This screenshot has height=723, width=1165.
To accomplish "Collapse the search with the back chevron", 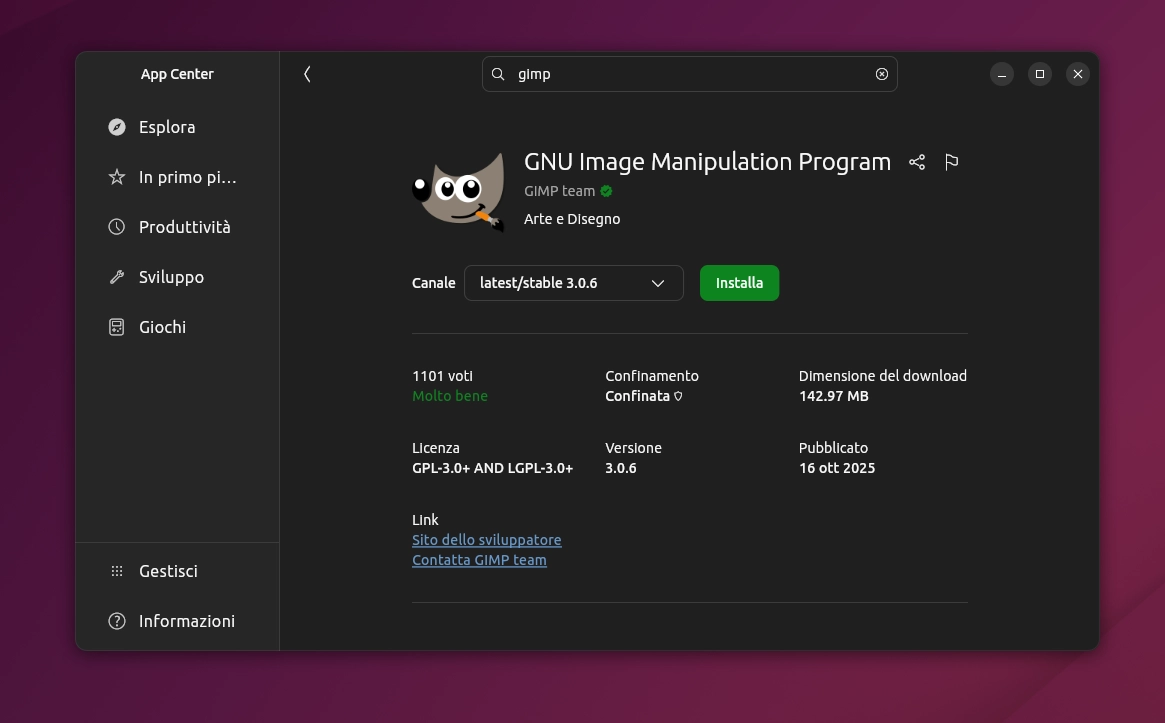I will pyautogui.click(x=307, y=73).
